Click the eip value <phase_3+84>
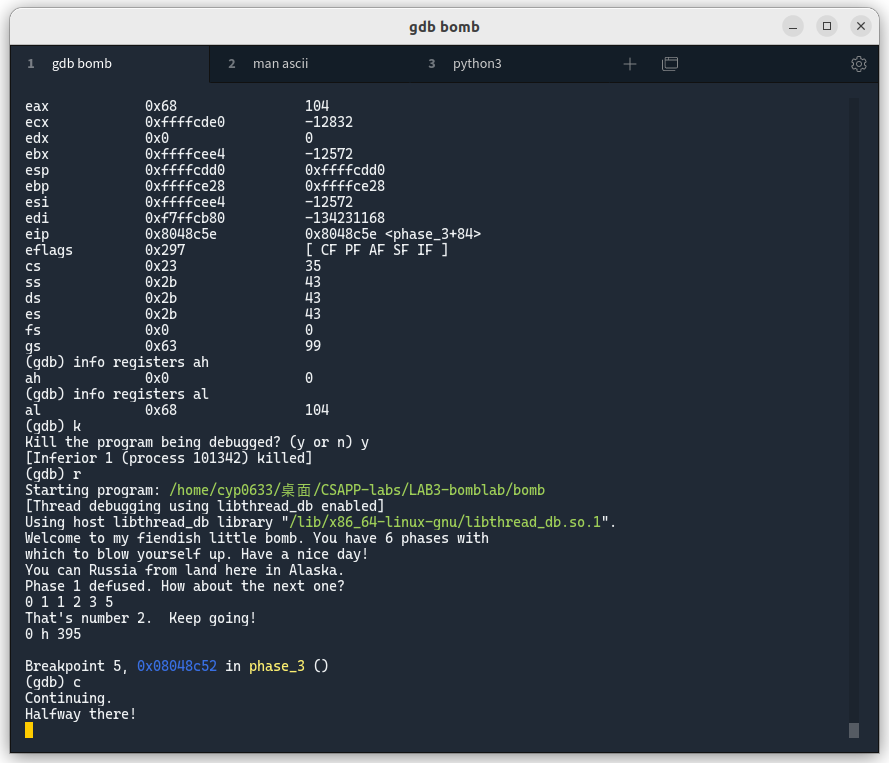The height and width of the screenshot is (763, 889). pyautogui.click(x=433, y=234)
